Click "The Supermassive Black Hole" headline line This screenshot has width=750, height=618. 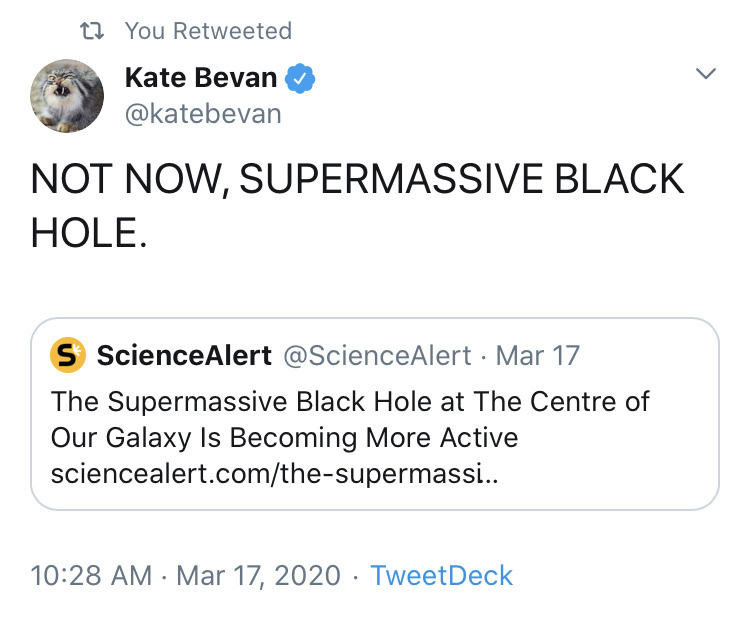(x=350, y=401)
